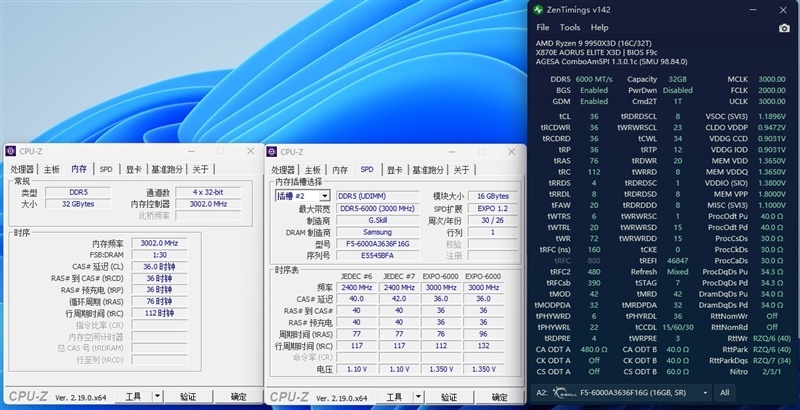The width and height of the screenshot is (800, 410).
Task: Click the FSB:DRAM 1:30 field
Action: pyautogui.click(x=159, y=255)
